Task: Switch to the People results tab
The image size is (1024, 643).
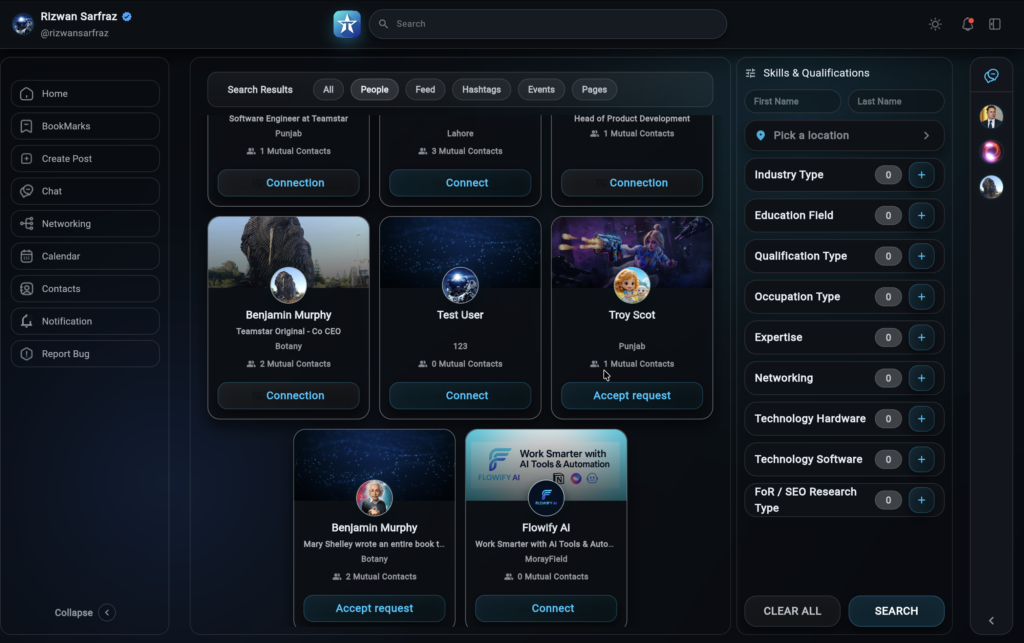Action: click(x=374, y=89)
